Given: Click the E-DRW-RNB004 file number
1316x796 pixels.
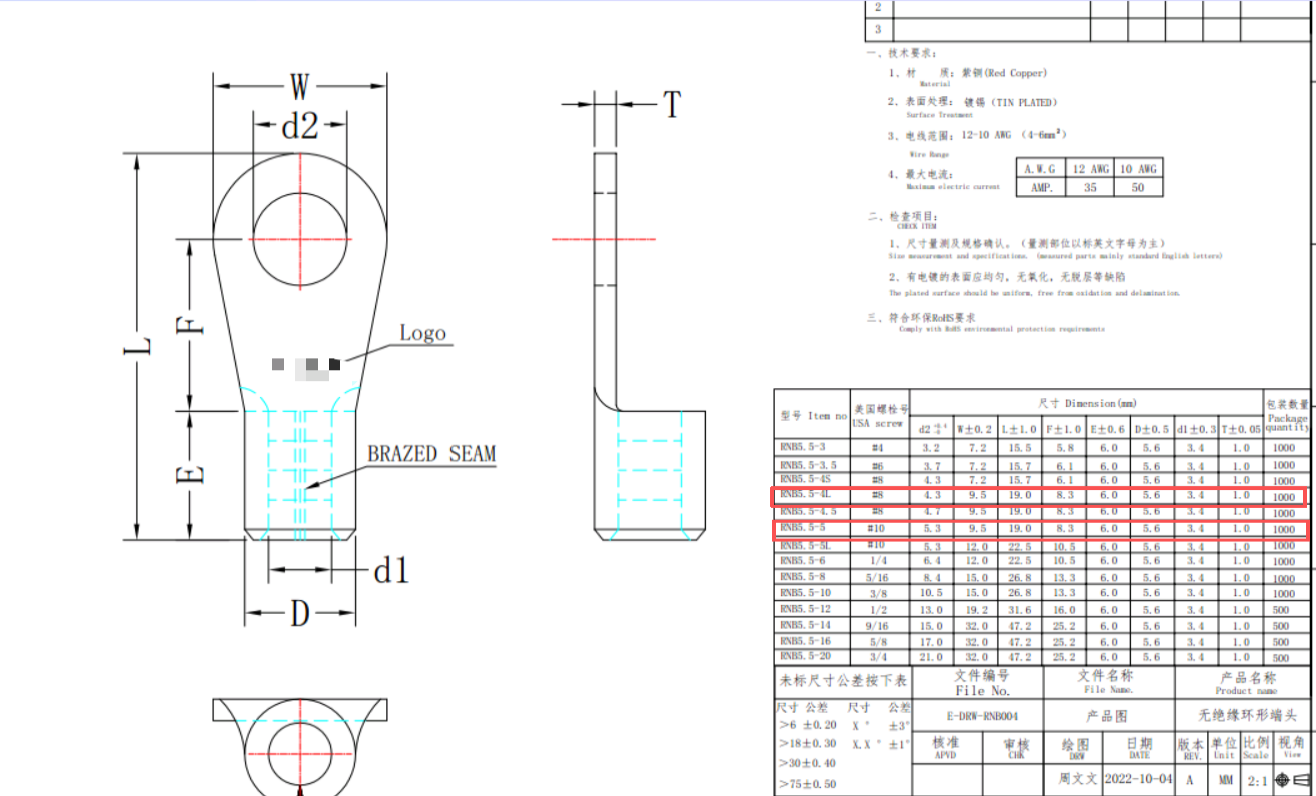Looking at the screenshot, I should pyautogui.click(x=978, y=717).
